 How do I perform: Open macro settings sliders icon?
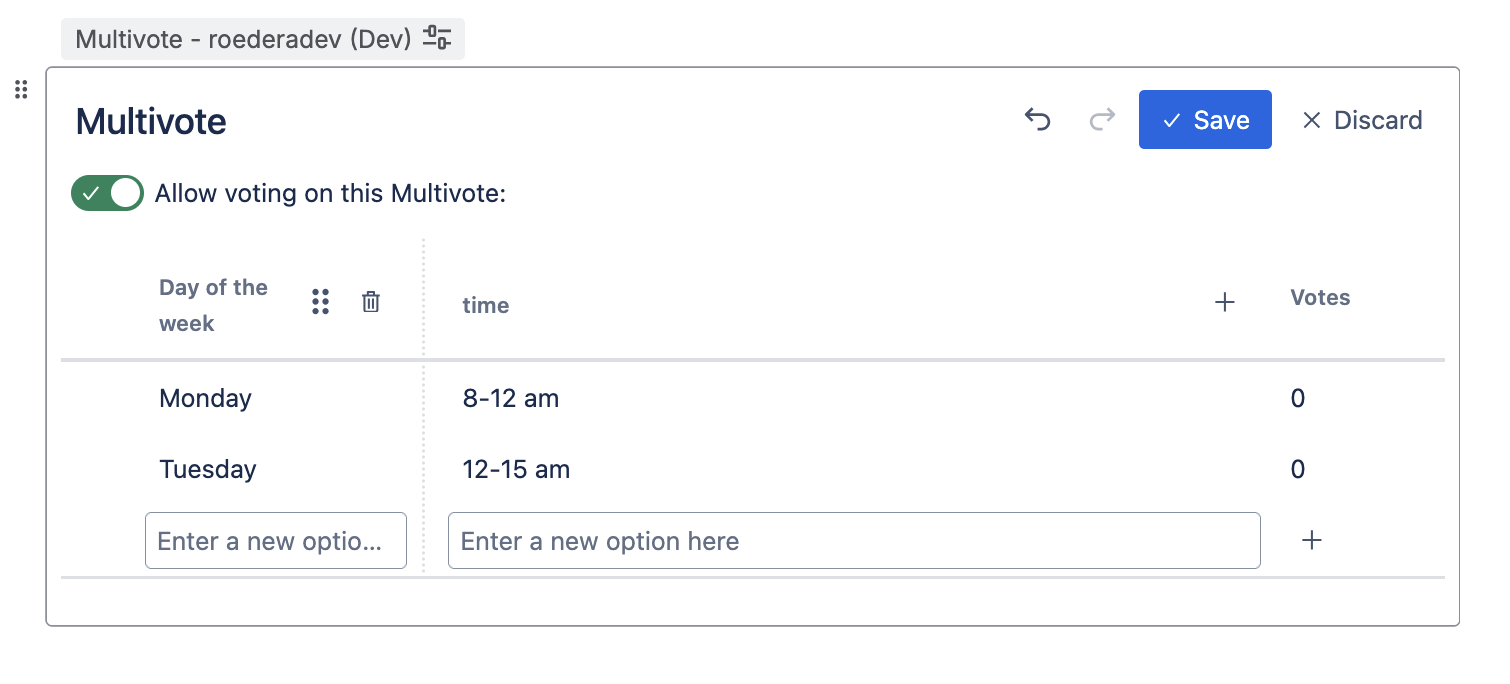pyautogui.click(x=437, y=39)
